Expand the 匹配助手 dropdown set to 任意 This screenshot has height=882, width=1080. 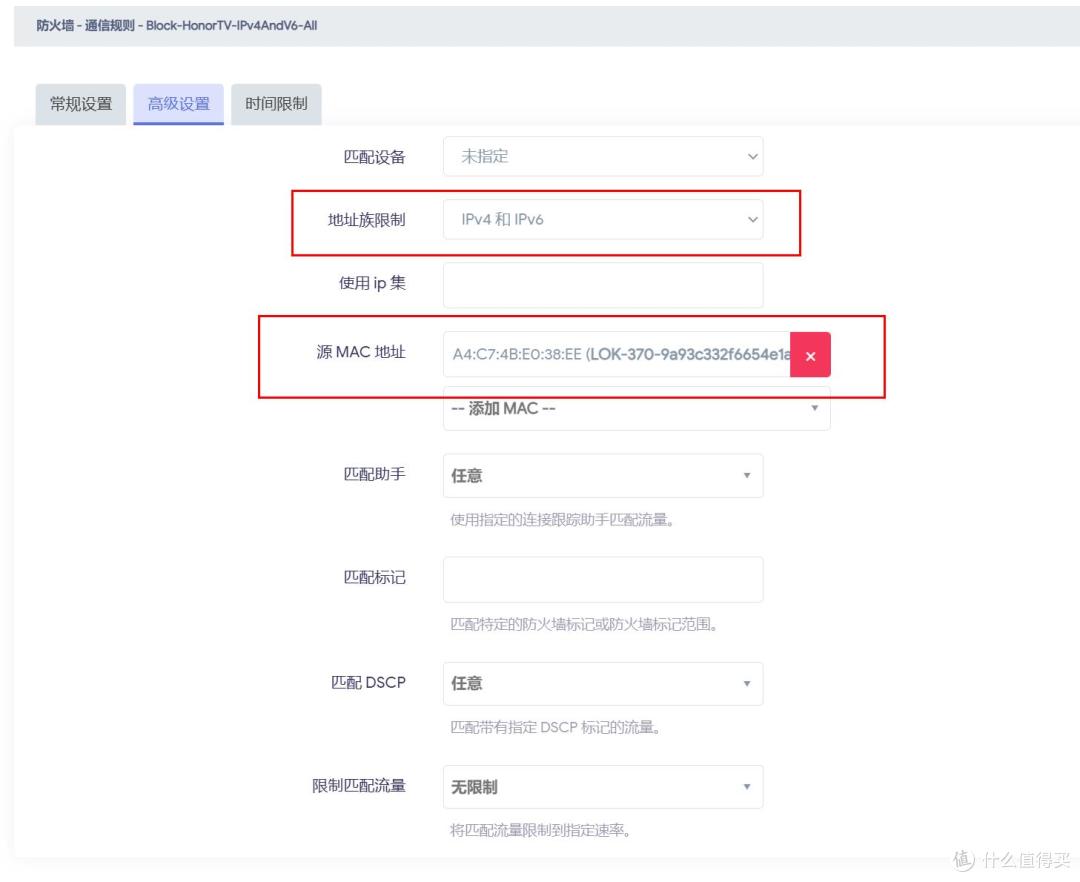[603, 476]
